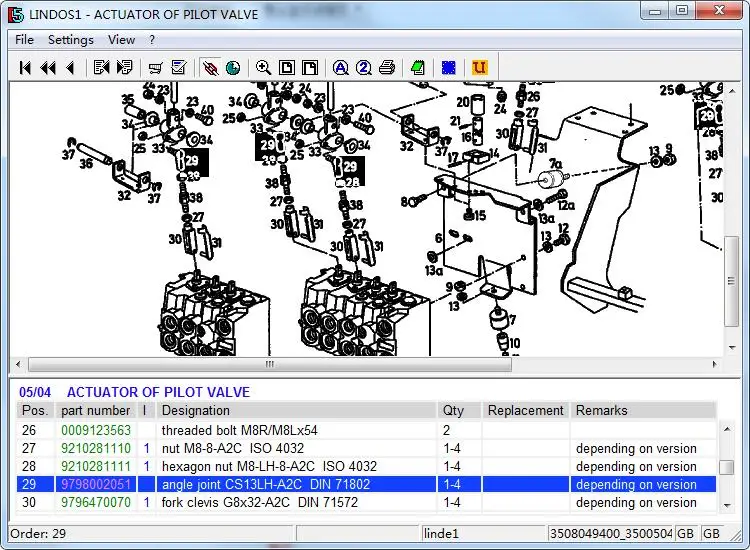Click the page corner view icon
Viewport: 750px width, 550px height.
[310, 67]
